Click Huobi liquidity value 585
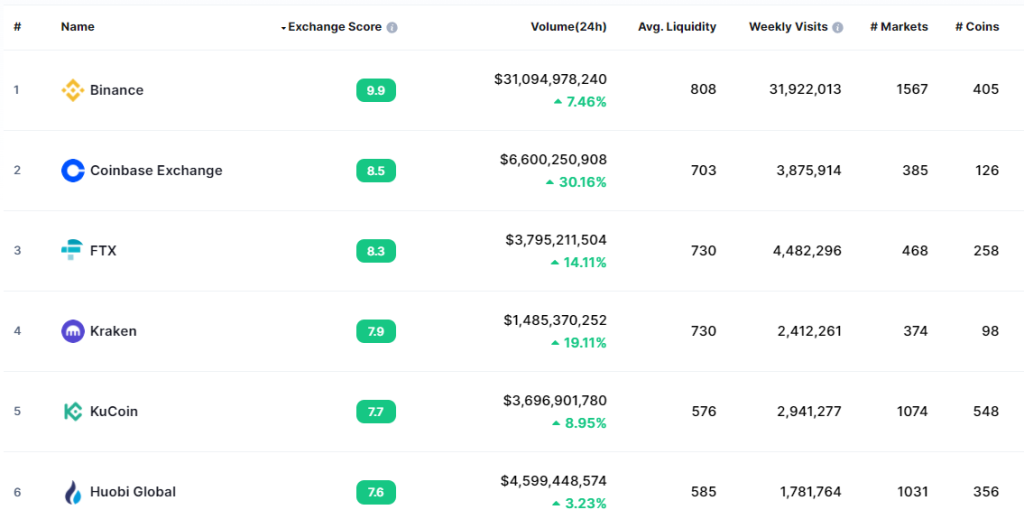Viewport: 1024px width, 519px height. coord(703,492)
